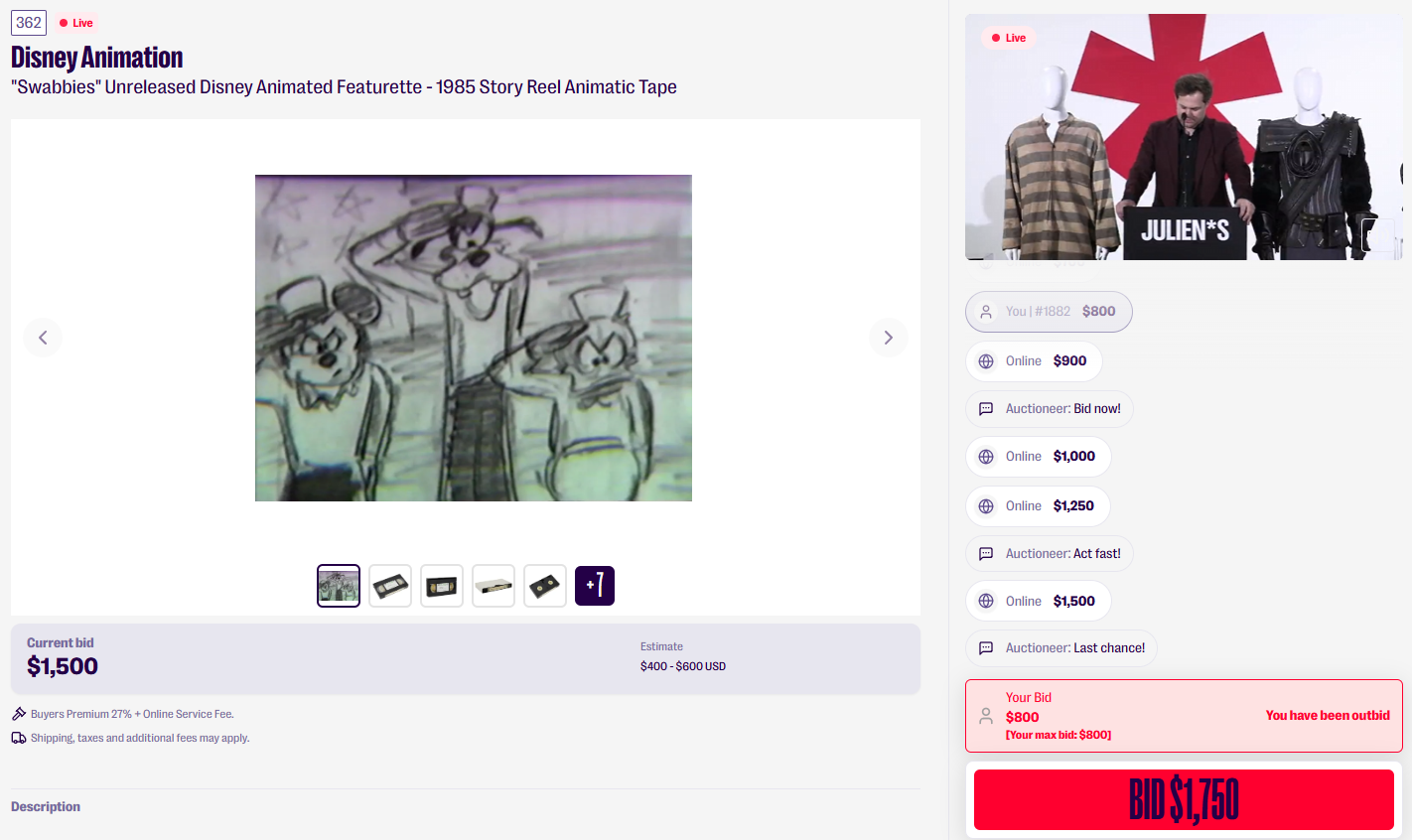Screen dimensions: 1412x840
Task: Click the truck icon beside Shipping note
Action: tap(19, 738)
